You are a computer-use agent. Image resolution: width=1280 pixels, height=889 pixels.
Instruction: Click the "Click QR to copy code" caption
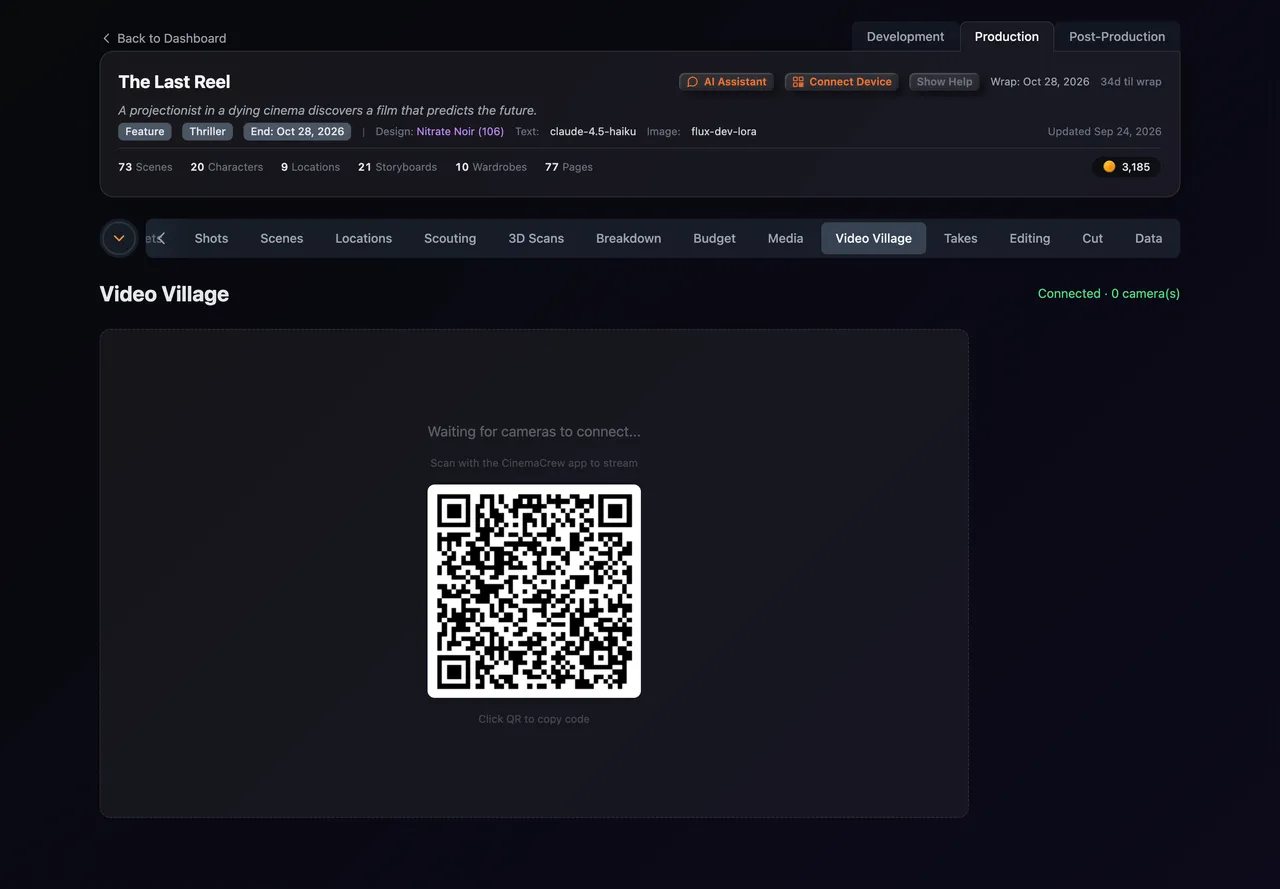tap(534, 719)
